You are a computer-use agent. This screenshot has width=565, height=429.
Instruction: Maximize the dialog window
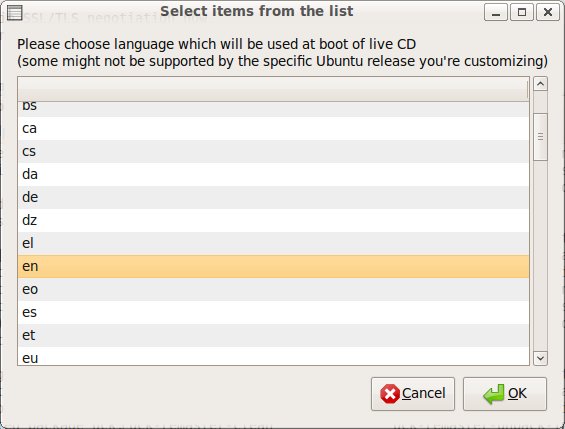(x=522, y=13)
